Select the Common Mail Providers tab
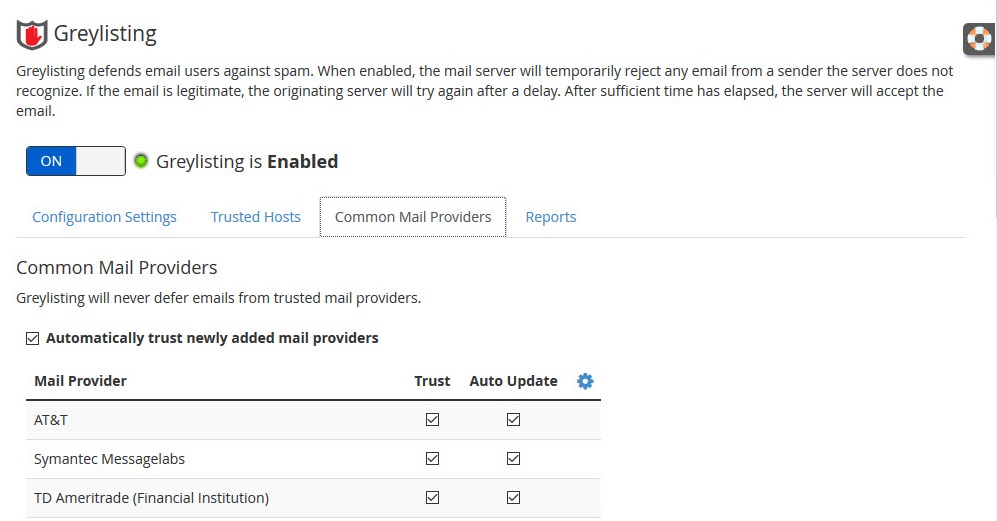 413,217
